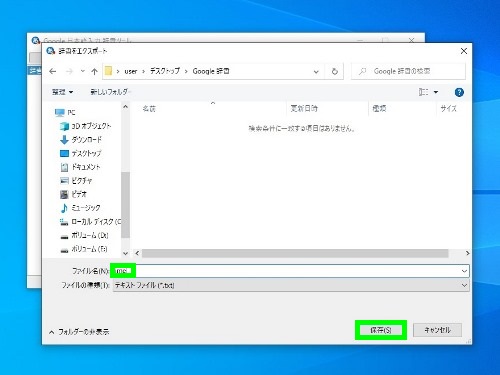Open ボリューム (D:) in sidebar
500x375 pixels.
(x=84, y=235)
